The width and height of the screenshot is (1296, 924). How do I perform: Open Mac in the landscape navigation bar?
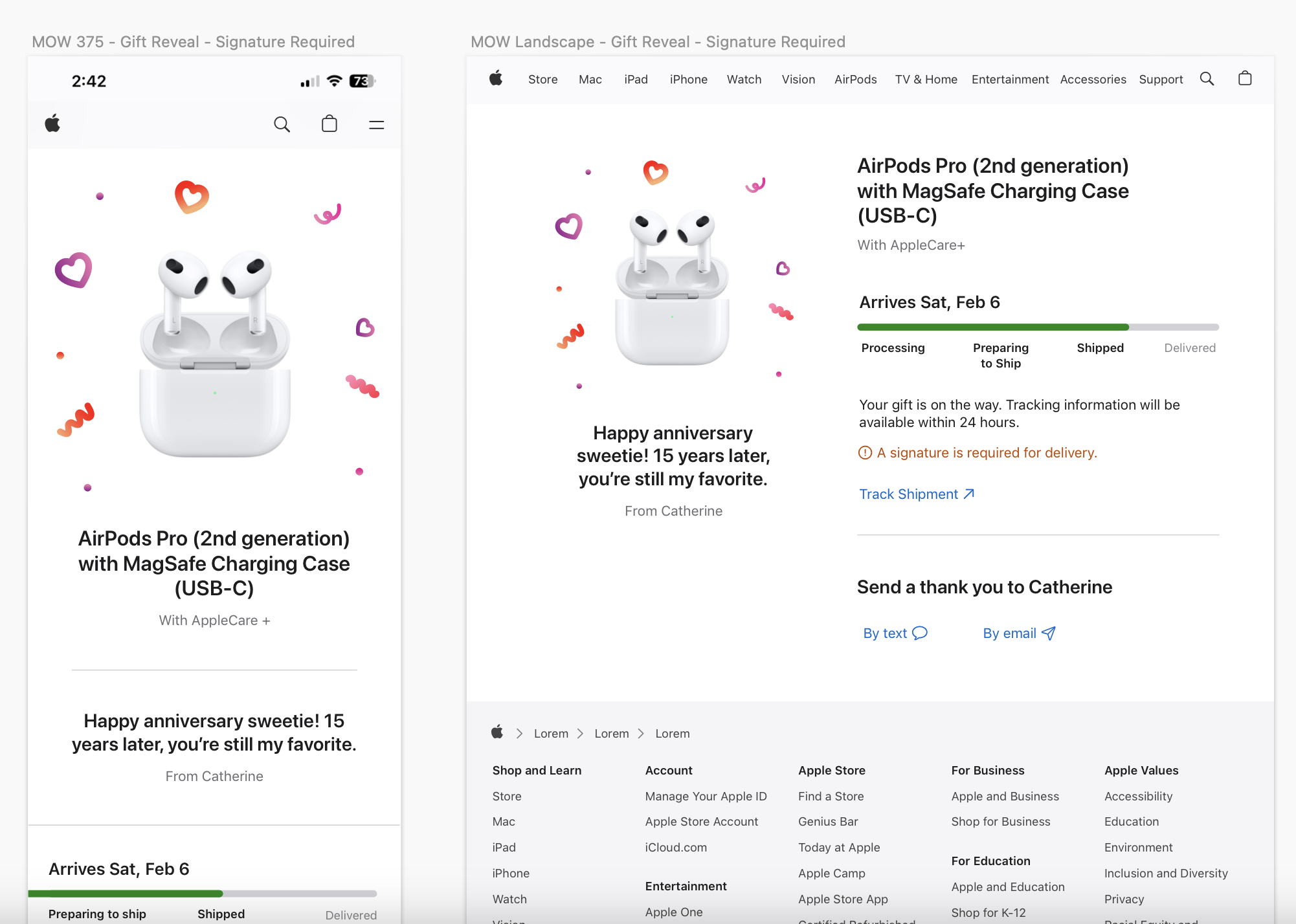(590, 80)
